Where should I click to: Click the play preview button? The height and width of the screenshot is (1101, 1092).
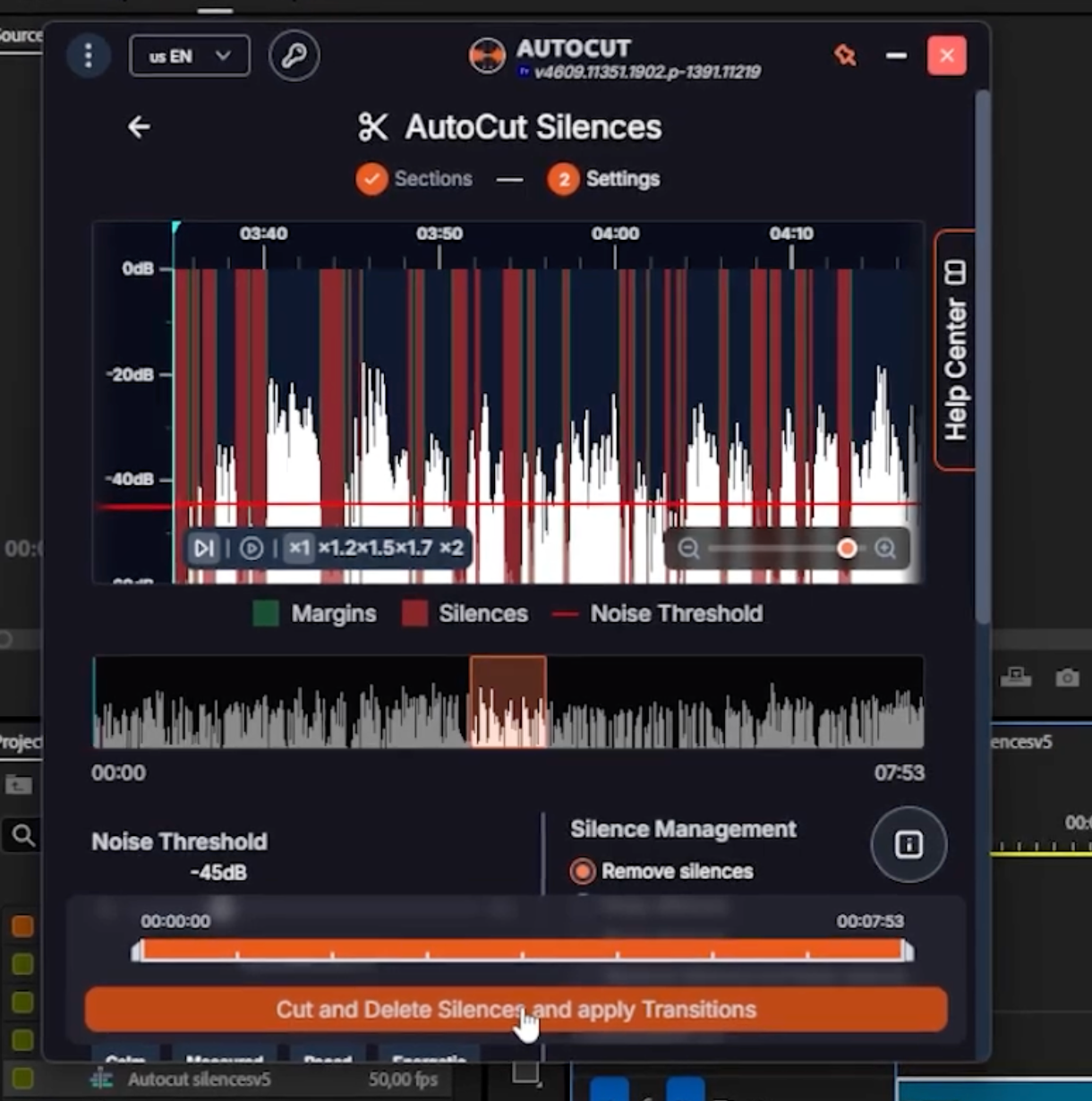252,548
